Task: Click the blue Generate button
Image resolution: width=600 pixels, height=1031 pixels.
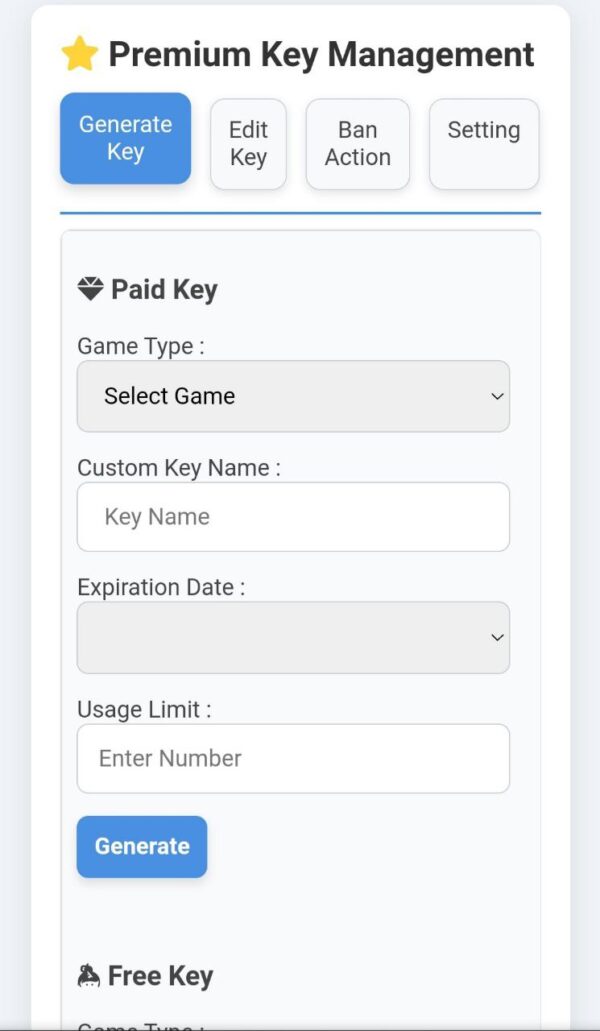Action: click(x=142, y=847)
